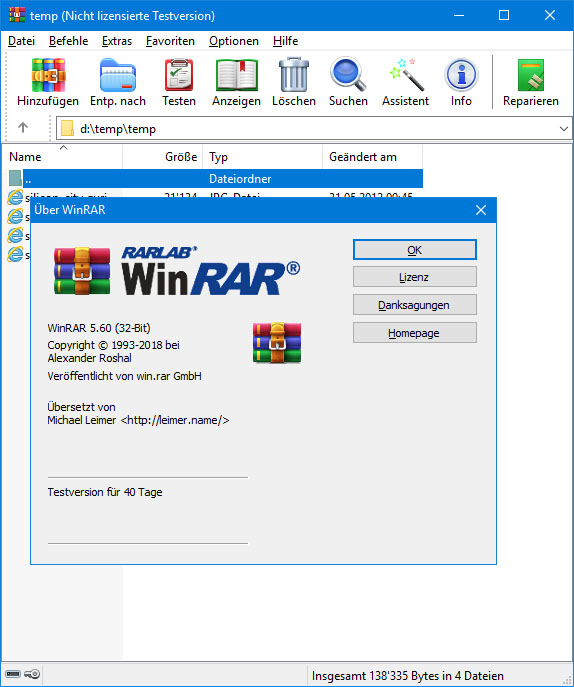Expand the path dropdown d:\temp\temp
Screen dimensions: 574x687
click(x=563, y=129)
